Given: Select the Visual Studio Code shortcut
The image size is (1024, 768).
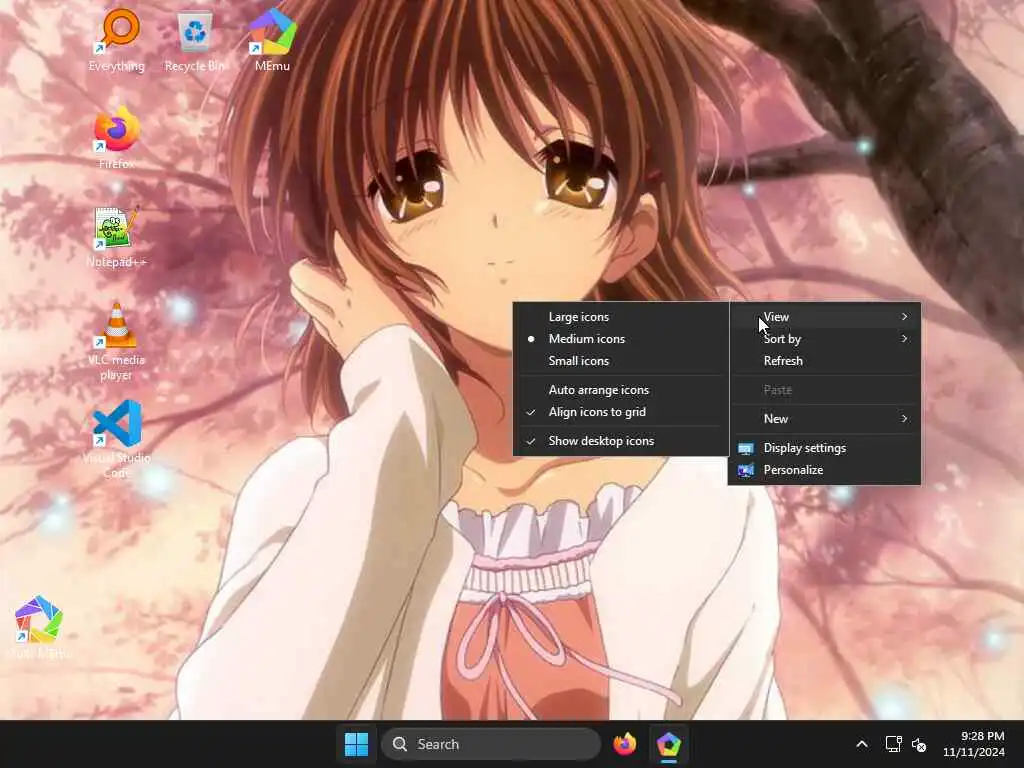Looking at the screenshot, I should pyautogui.click(x=118, y=439).
